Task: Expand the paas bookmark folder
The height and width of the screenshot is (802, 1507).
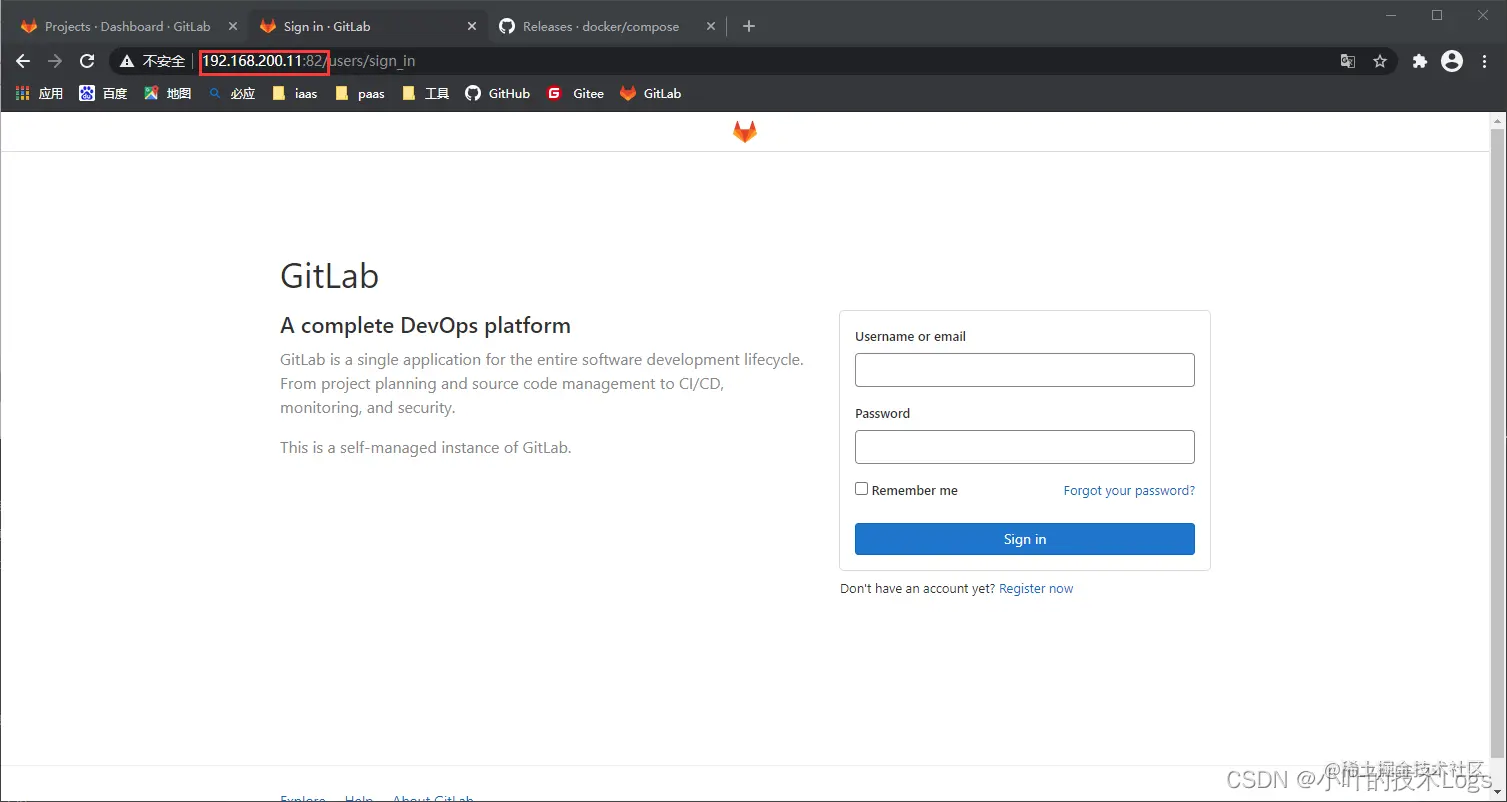Action: (x=360, y=93)
